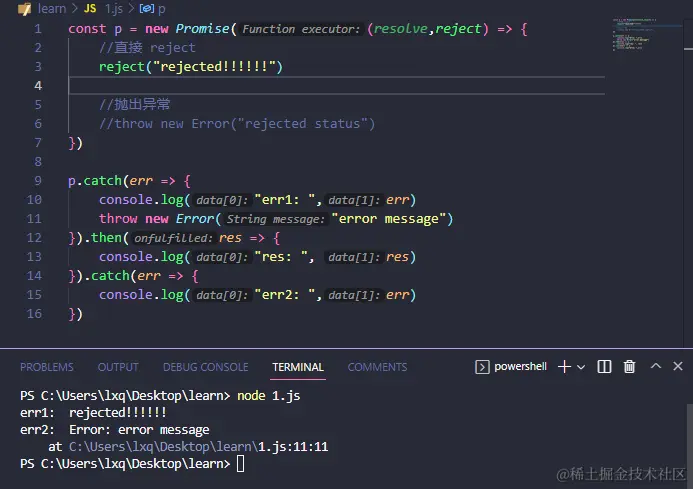Create a new terminal with plus icon

tap(564, 367)
